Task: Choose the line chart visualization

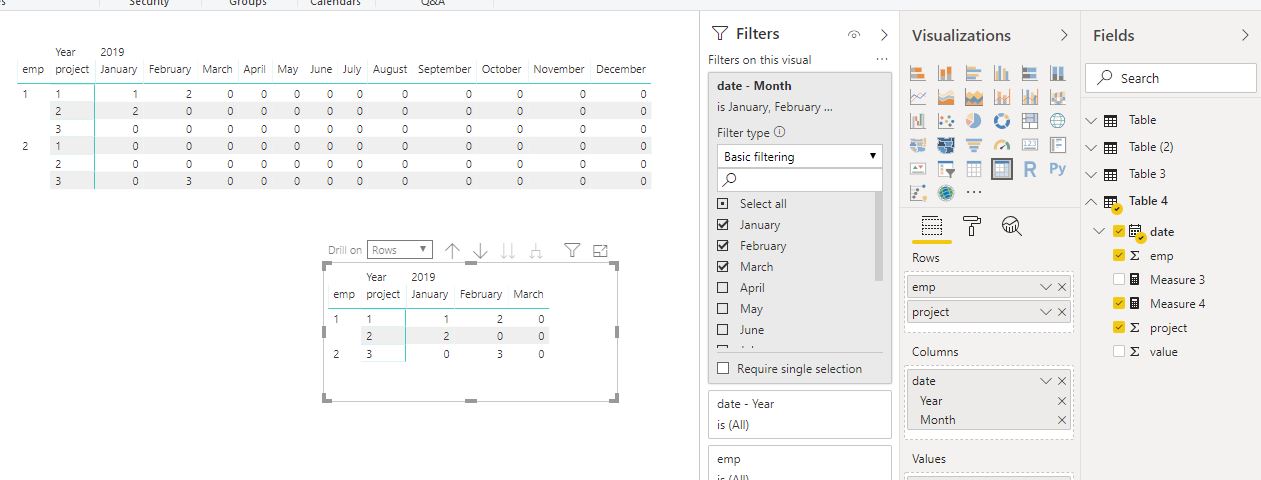Action: (x=918, y=97)
